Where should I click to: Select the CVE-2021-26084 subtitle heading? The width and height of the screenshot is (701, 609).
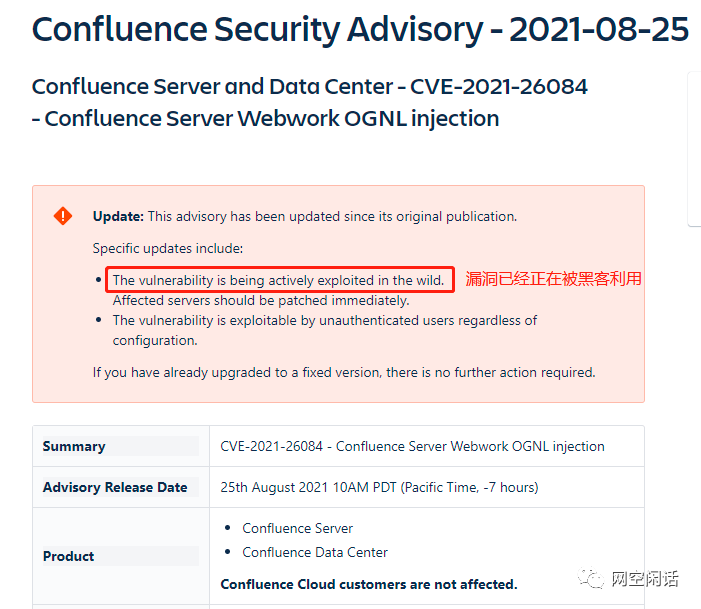pyautogui.click(x=310, y=102)
